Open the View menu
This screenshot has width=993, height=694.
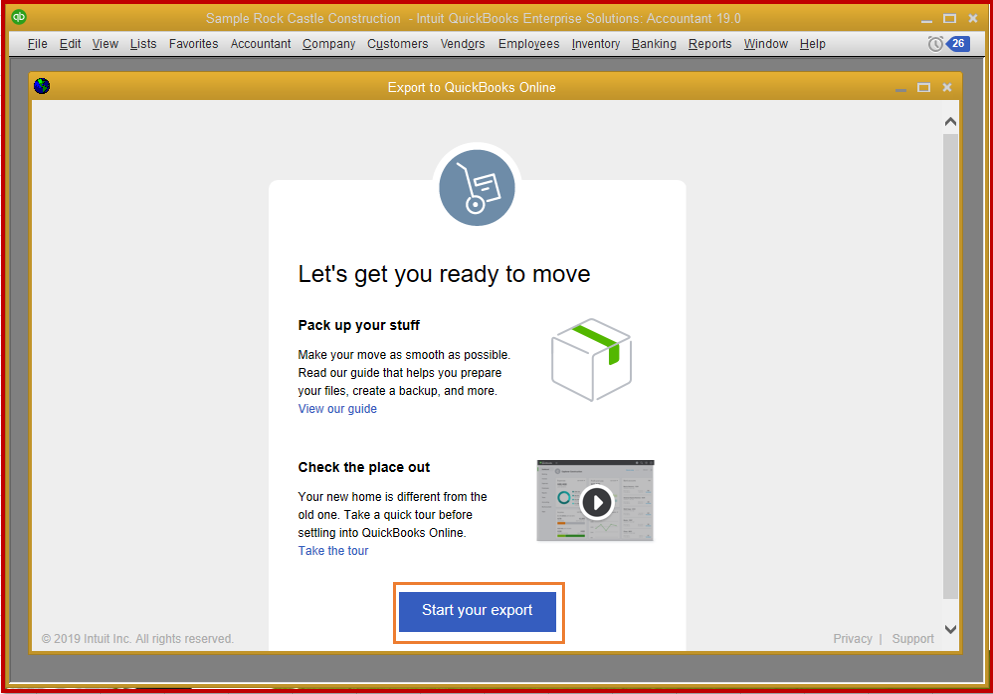click(x=105, y=44)
